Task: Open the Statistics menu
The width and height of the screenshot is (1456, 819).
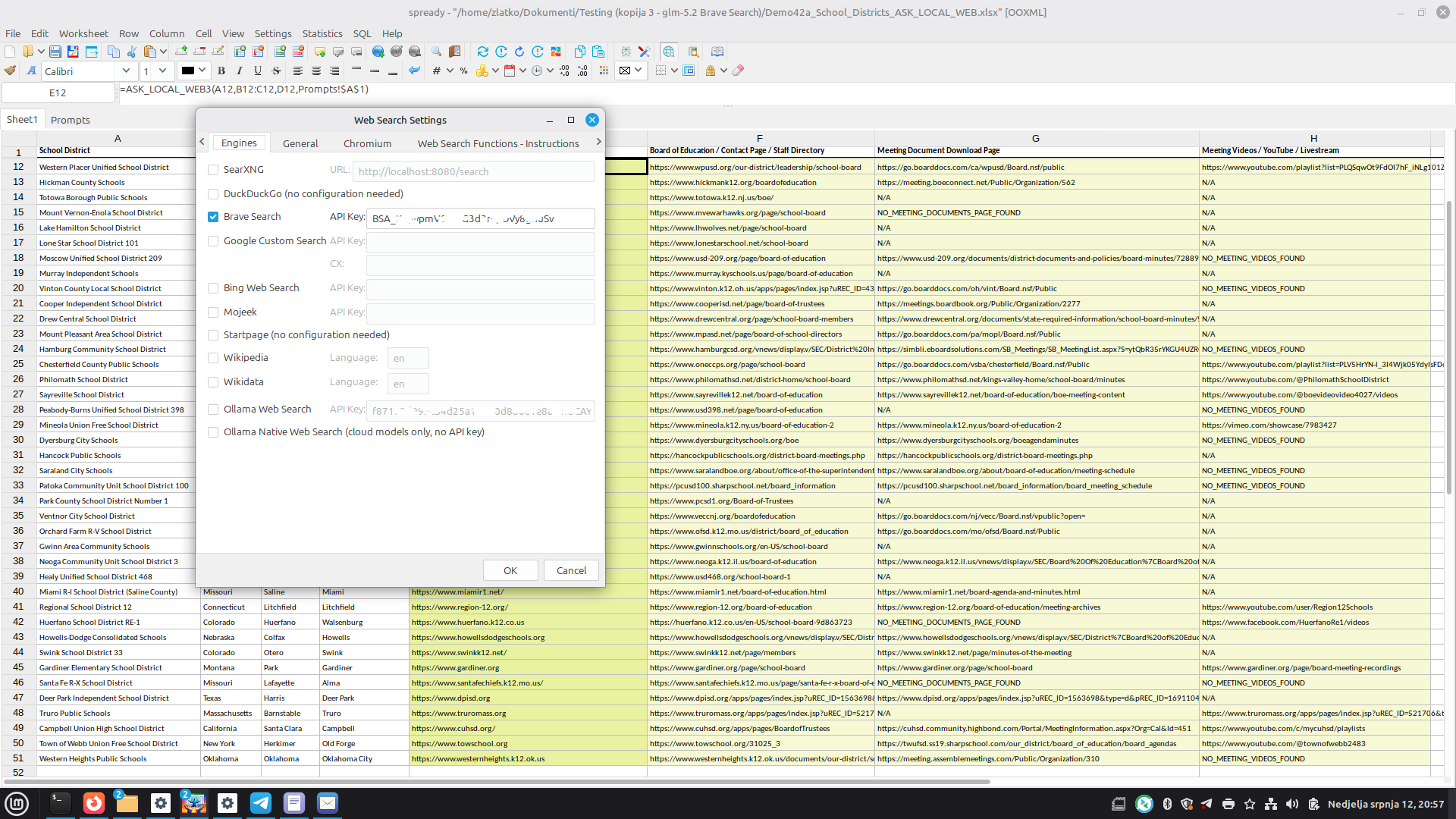Action: [x=322, y=33]
